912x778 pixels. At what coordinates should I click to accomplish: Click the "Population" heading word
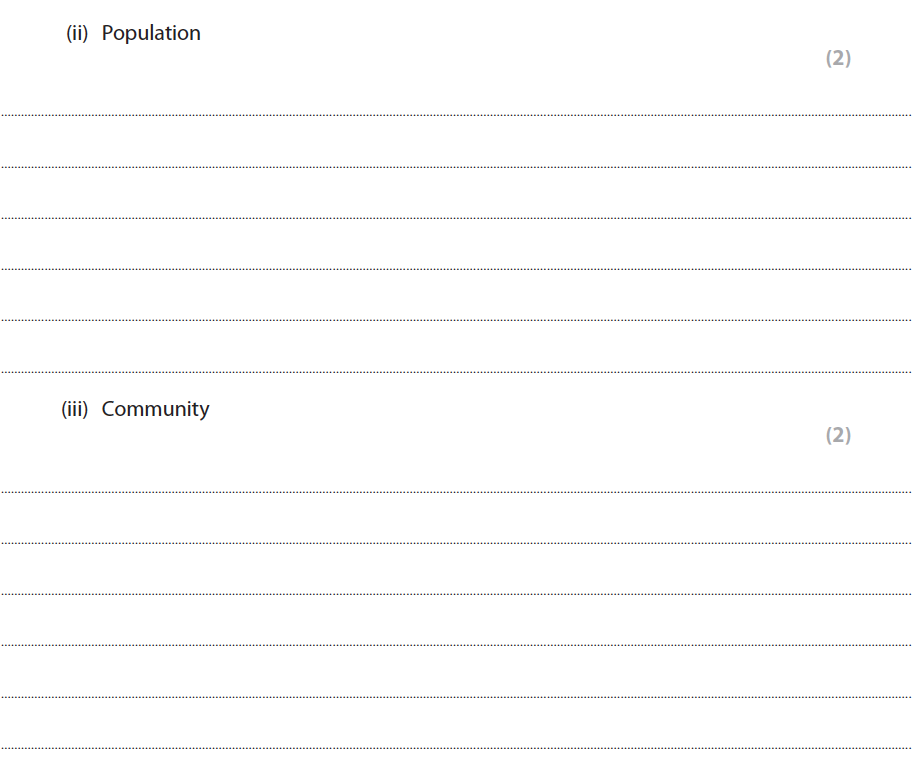click(151, 33)
